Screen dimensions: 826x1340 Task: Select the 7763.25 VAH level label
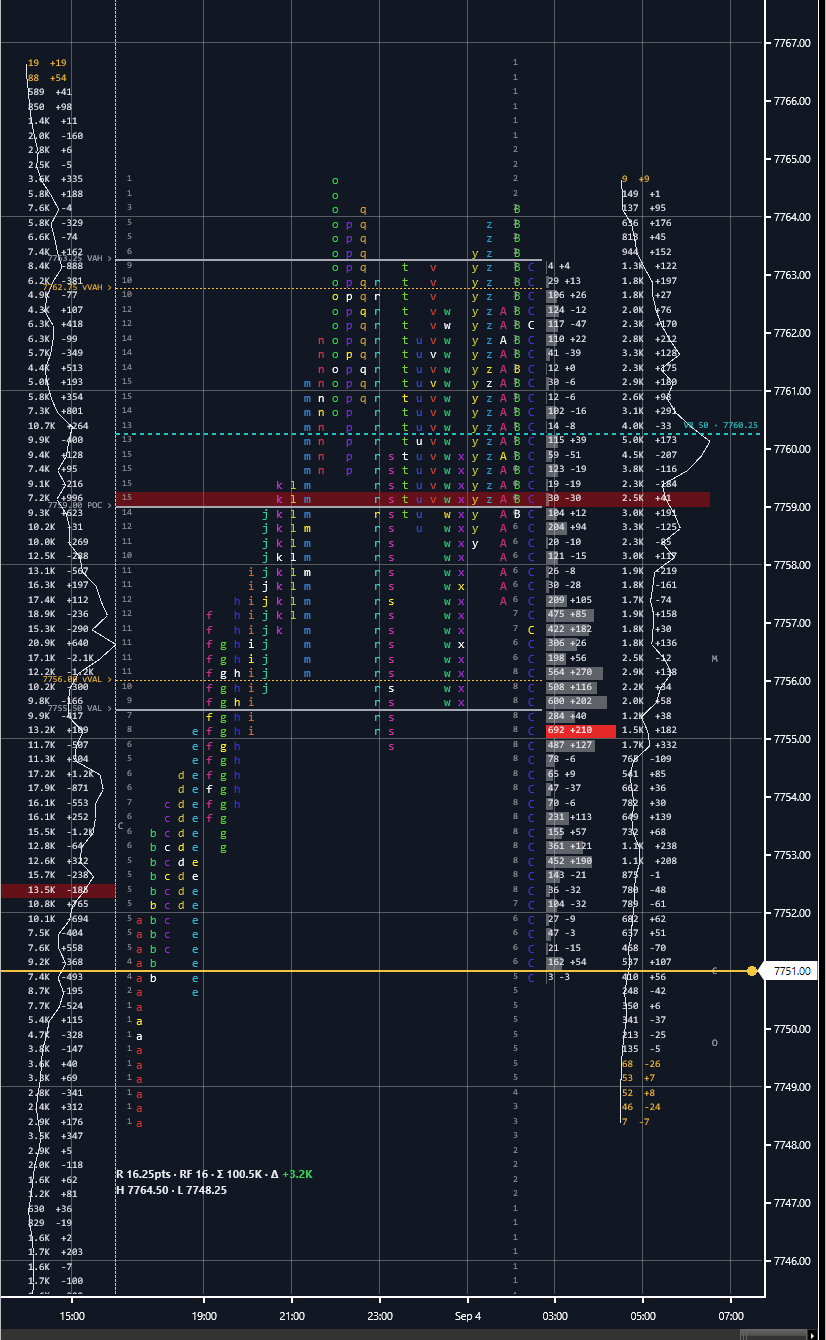coord(80,258)
